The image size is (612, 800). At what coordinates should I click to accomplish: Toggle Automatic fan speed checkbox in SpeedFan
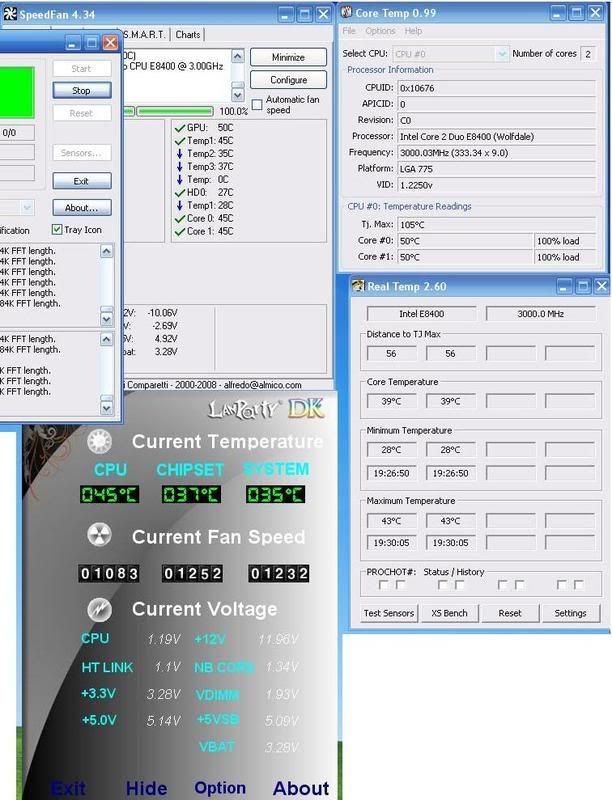(258, 105)
